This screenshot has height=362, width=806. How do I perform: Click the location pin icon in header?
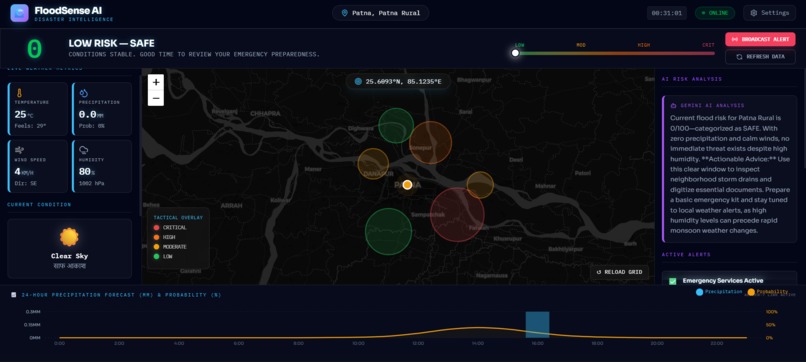point(344,13)
